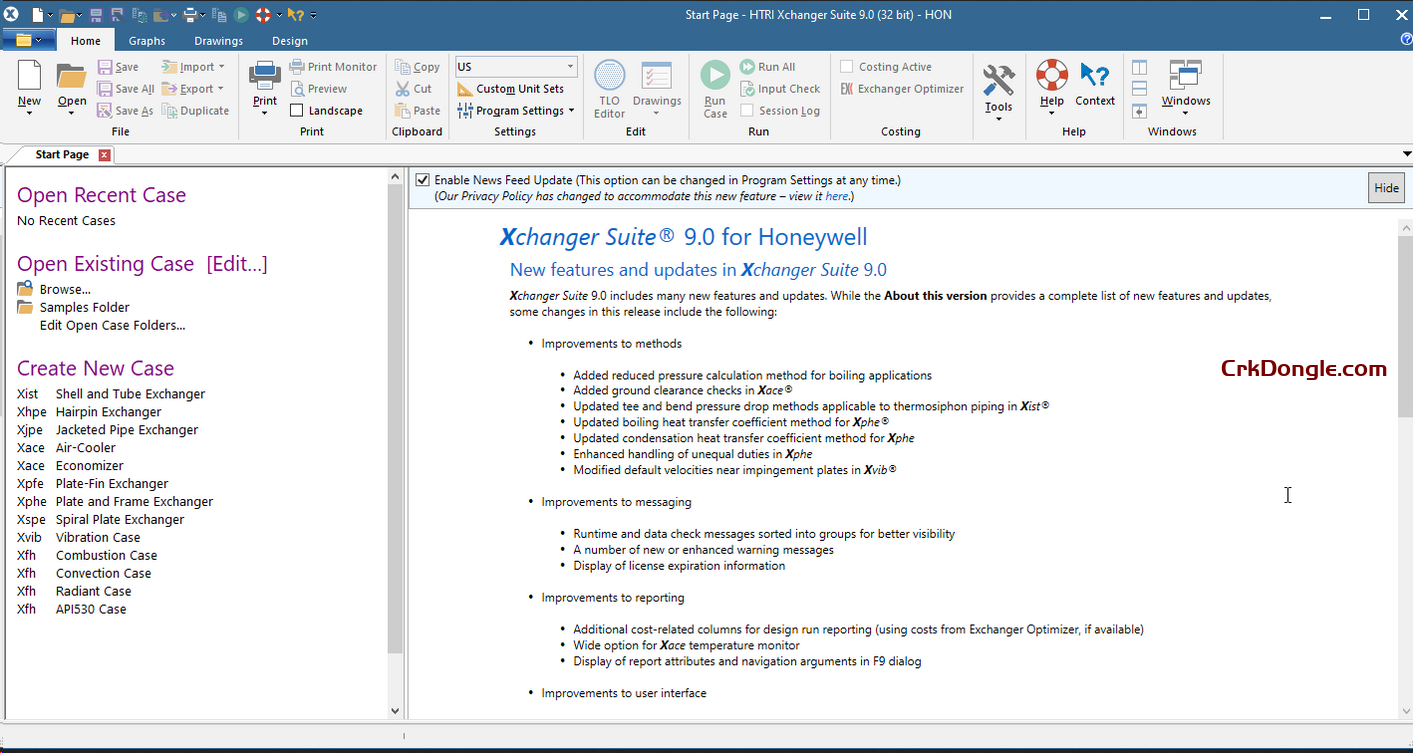
Task: Open the Design ribbon tab
Action: 289,41
